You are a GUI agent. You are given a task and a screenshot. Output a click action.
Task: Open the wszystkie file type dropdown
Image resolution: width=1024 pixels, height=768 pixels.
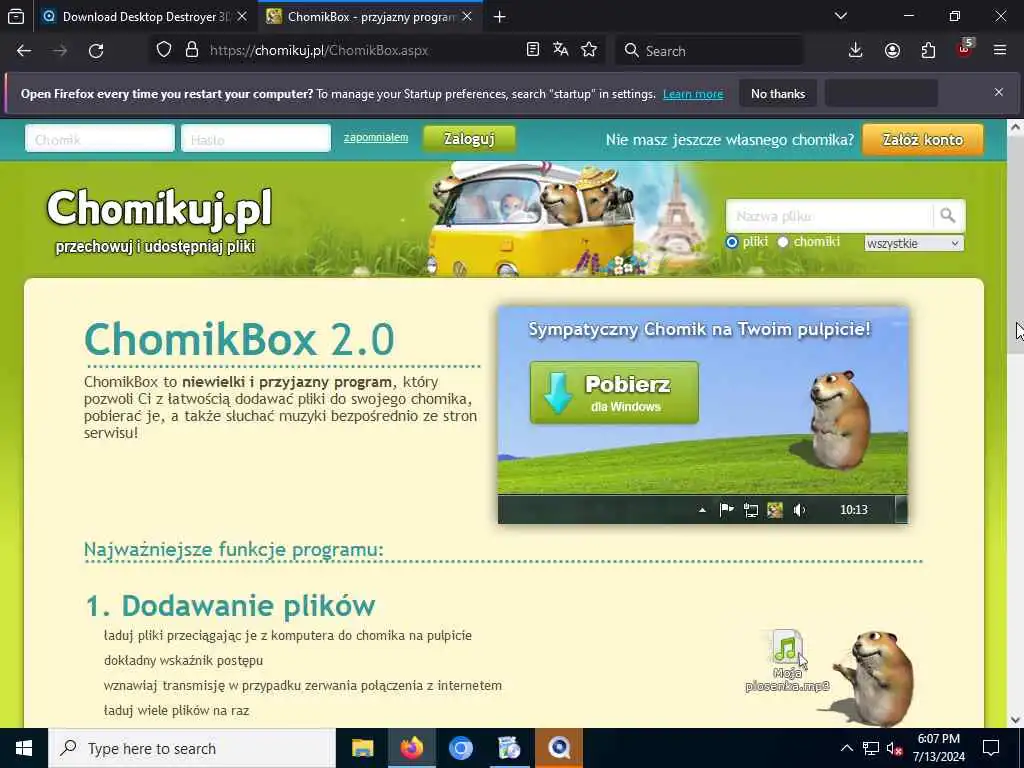[x=914, y=244]
